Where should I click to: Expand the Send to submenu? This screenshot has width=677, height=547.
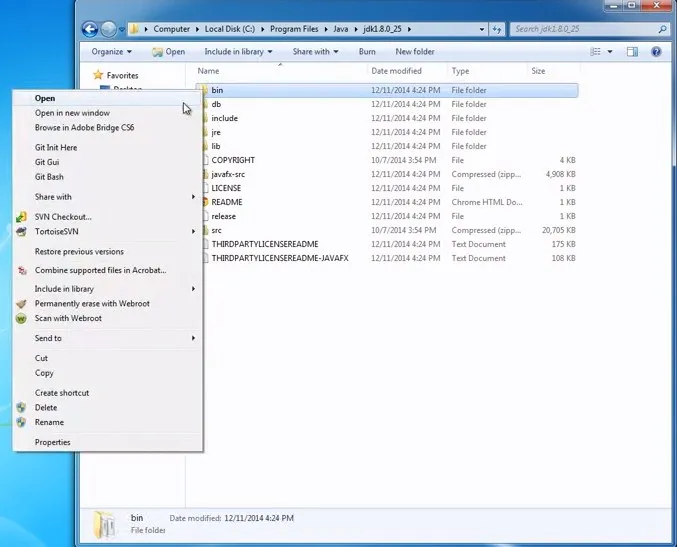click(x=107, y=338)
